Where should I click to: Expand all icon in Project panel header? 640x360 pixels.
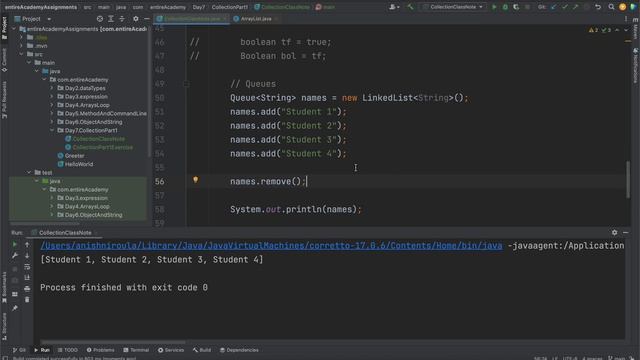coord(111,19)
